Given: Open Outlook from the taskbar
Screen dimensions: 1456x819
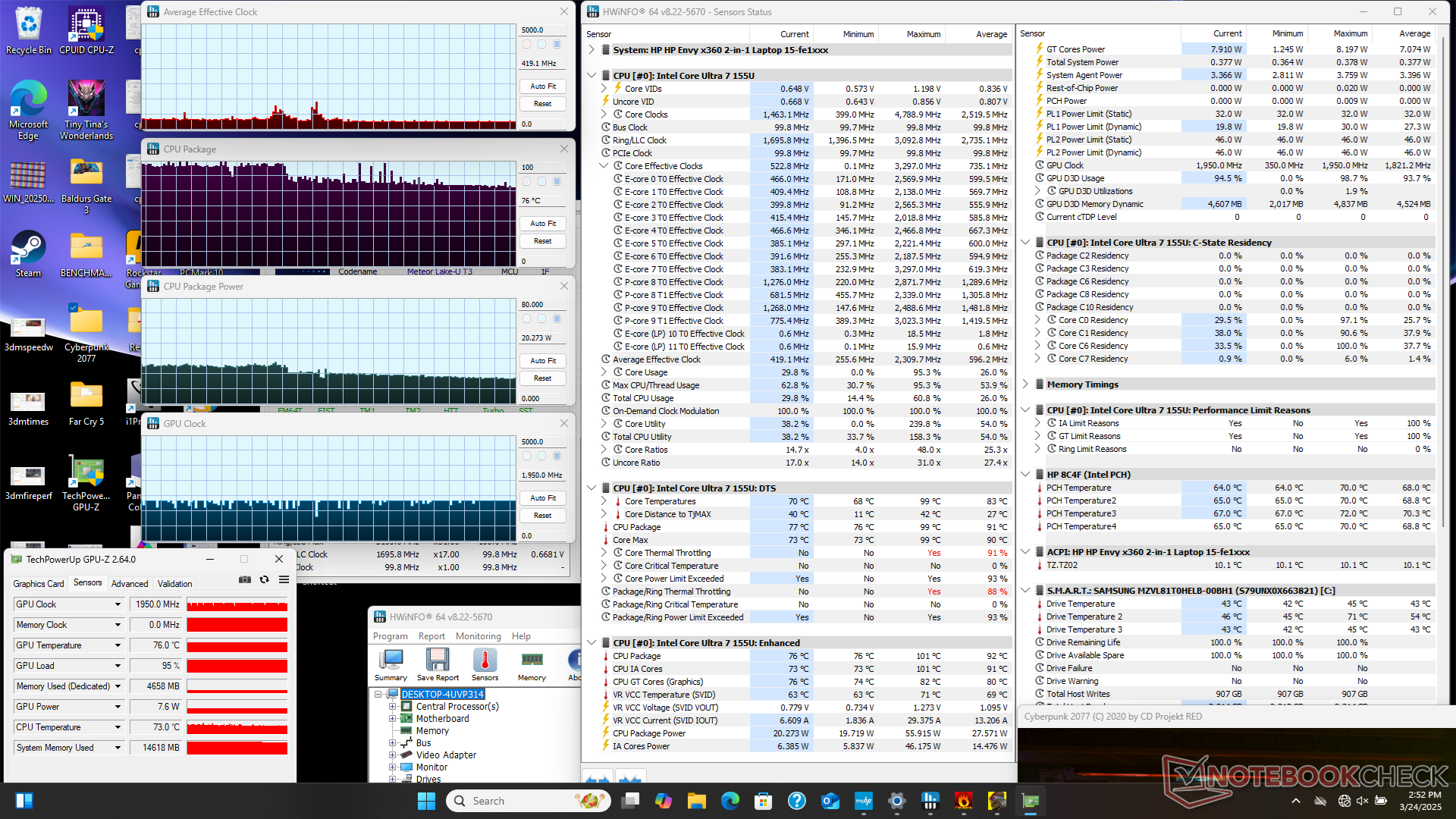Looking at the screenshot, I should point(830,801).
